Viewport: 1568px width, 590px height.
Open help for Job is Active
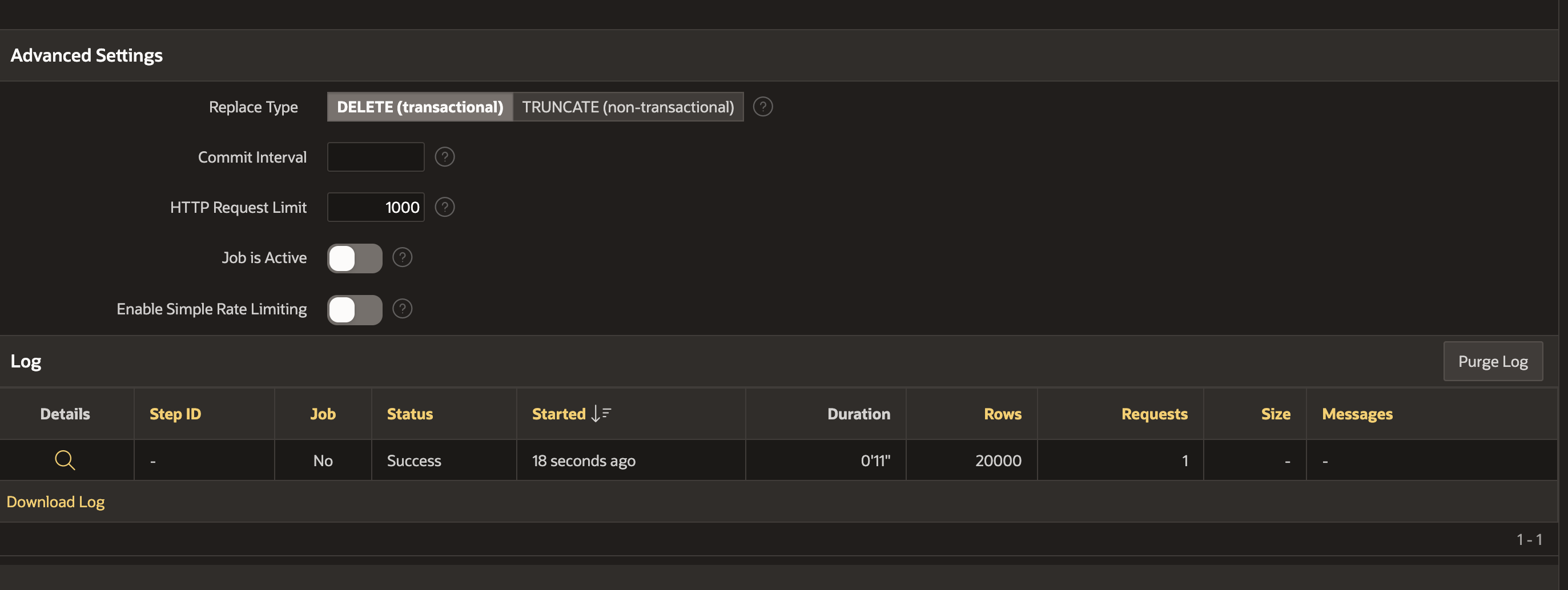pos(402,258)
